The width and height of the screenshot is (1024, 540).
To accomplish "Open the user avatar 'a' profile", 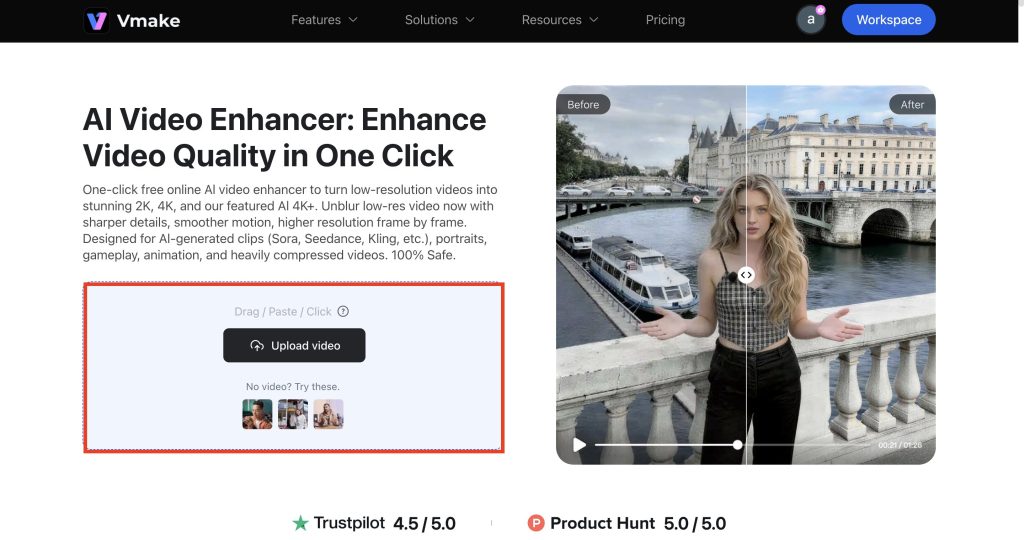I will (x=810, y=20).
